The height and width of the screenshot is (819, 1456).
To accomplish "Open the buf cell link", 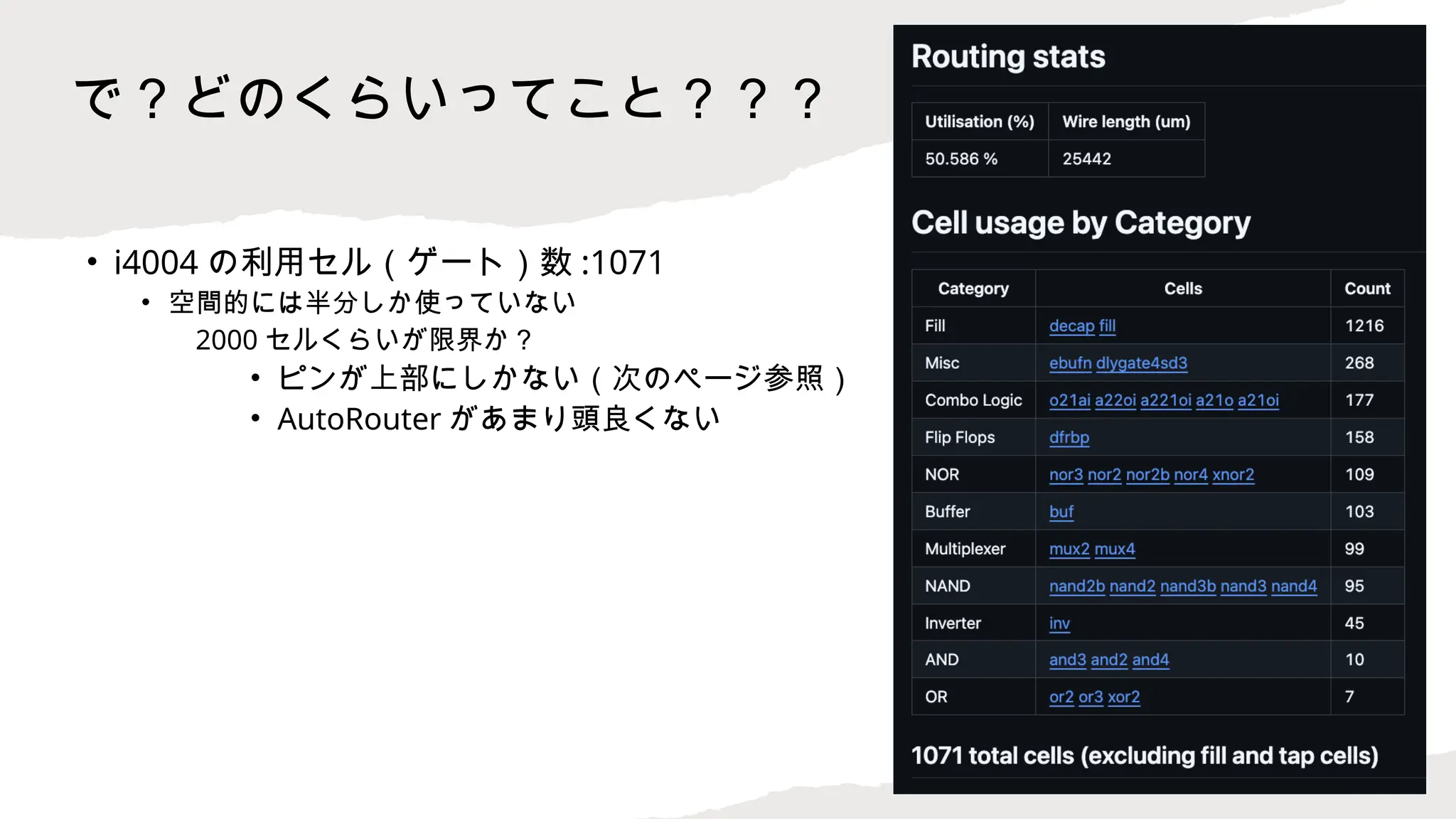I will (x=1061, y=511).
